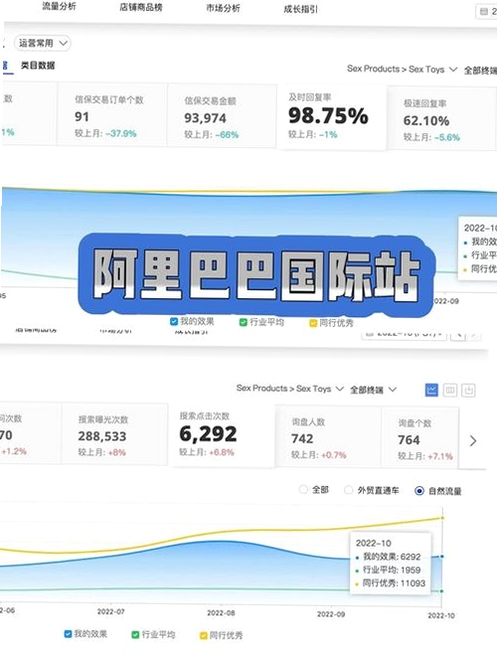Click the 2022-07 axis label
The width and height of the screenshot is (497, 663).
tap(111, 611)
